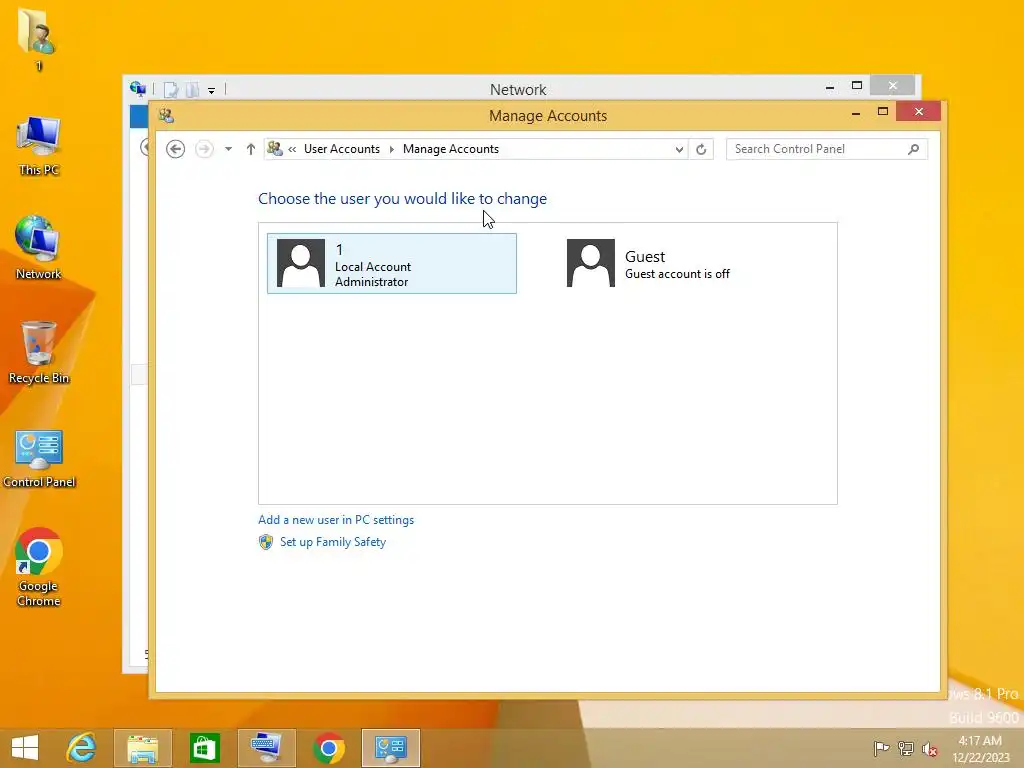
Task: Expand the address bar history dropdown
Action: pos(679,150)
